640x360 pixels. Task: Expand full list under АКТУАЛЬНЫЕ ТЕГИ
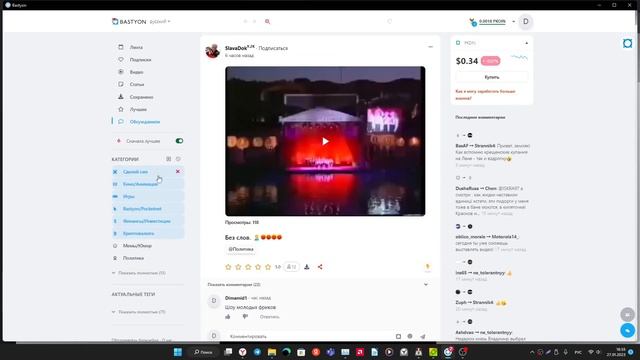(x=139, y=312)
